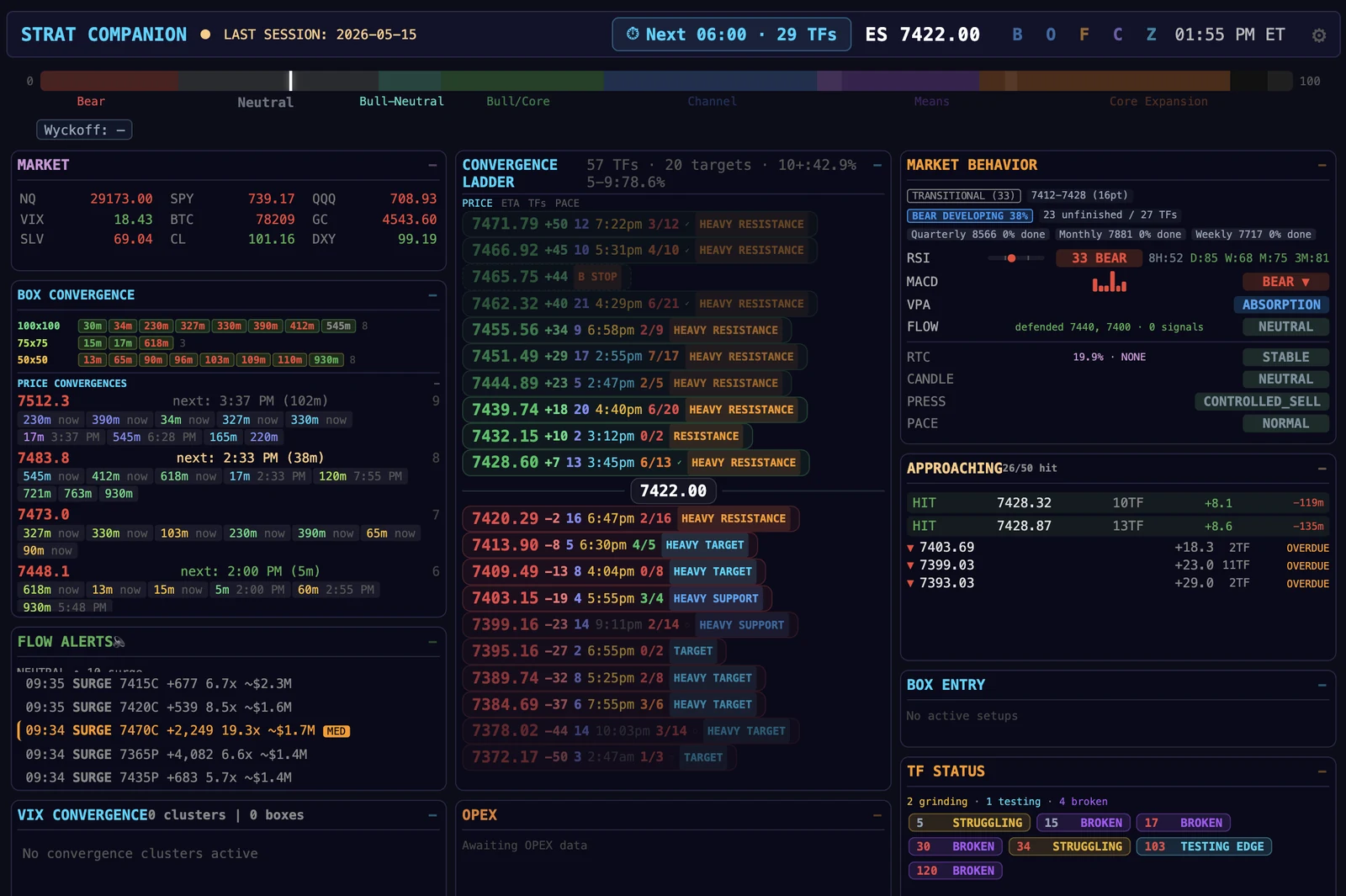Click the HIT 7428.87 13TF row
Image resolution: width=1346 pixels, height=896 pixels.
[x=1118, y=526]
